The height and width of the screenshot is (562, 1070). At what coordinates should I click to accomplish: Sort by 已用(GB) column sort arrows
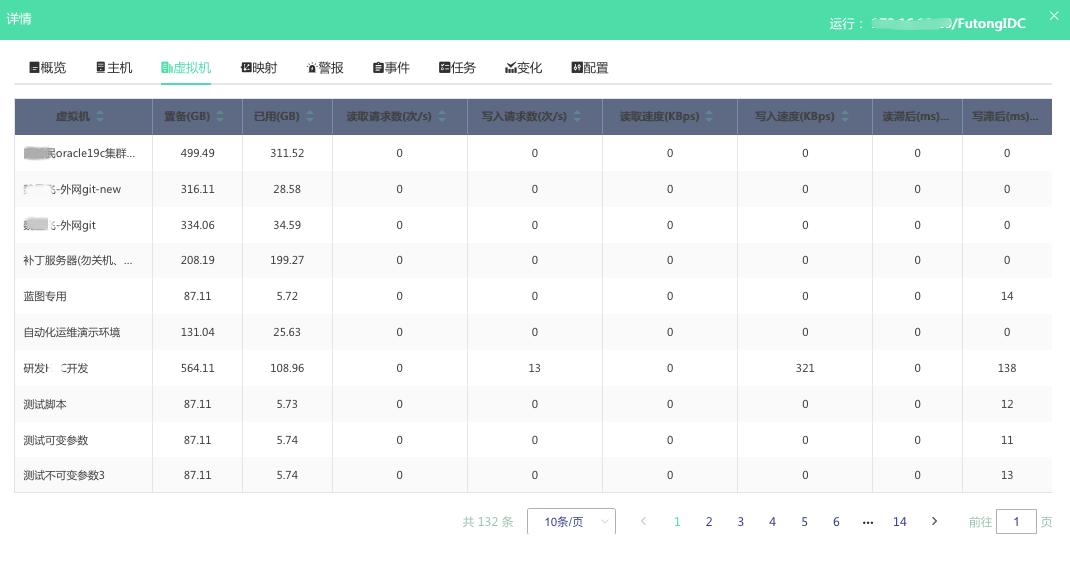310,117
